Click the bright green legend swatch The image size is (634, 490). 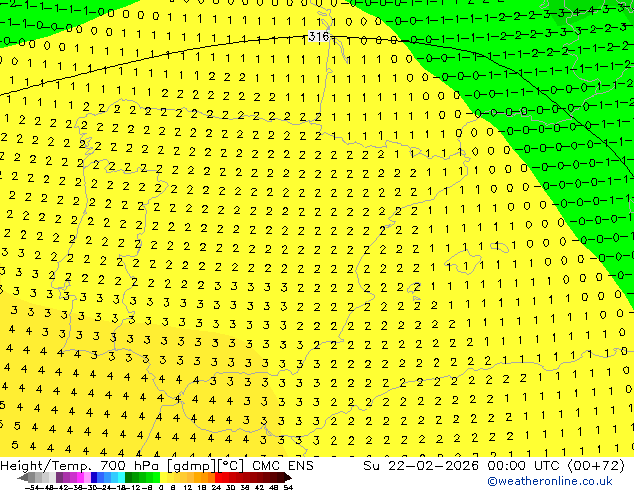[156, 478]
